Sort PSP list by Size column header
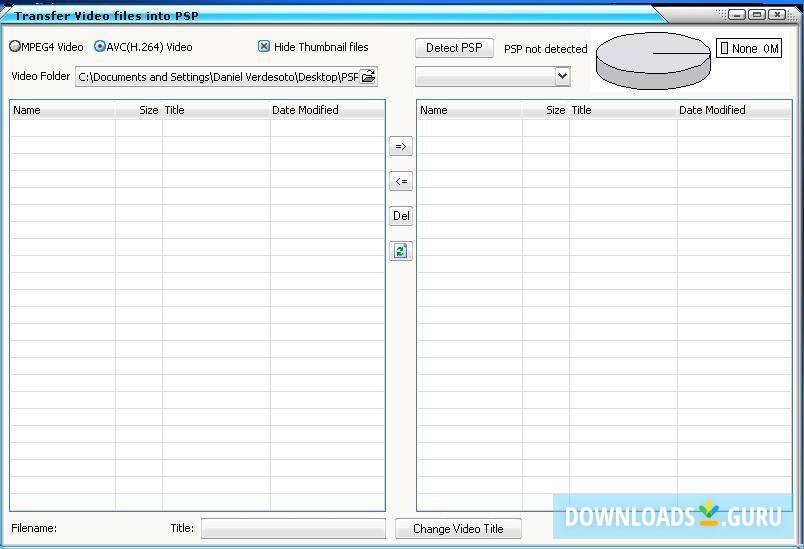 (x=546, y=110)
